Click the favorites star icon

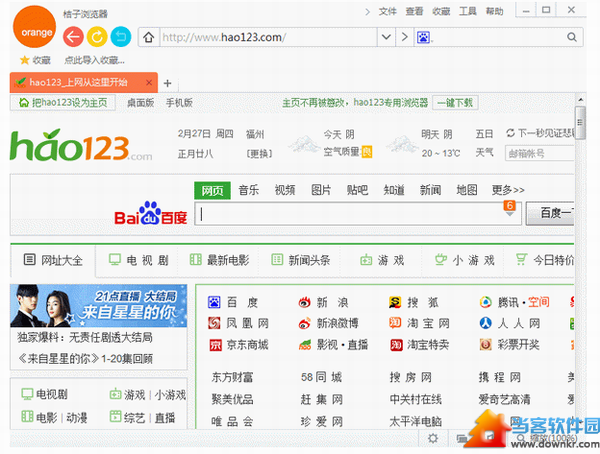click(24, 60)
